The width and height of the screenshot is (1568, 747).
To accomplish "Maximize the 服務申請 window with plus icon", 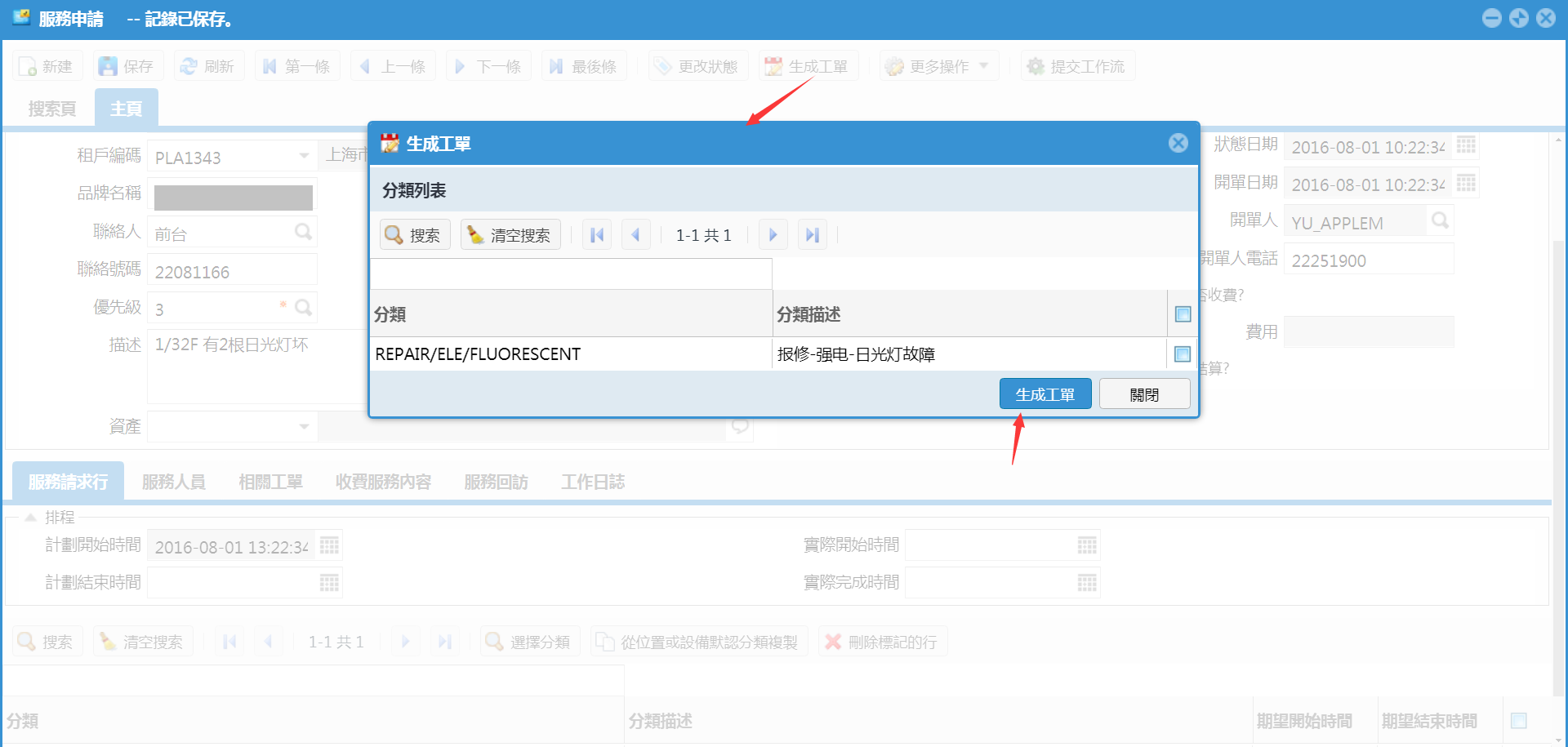I will (1518, 18).
